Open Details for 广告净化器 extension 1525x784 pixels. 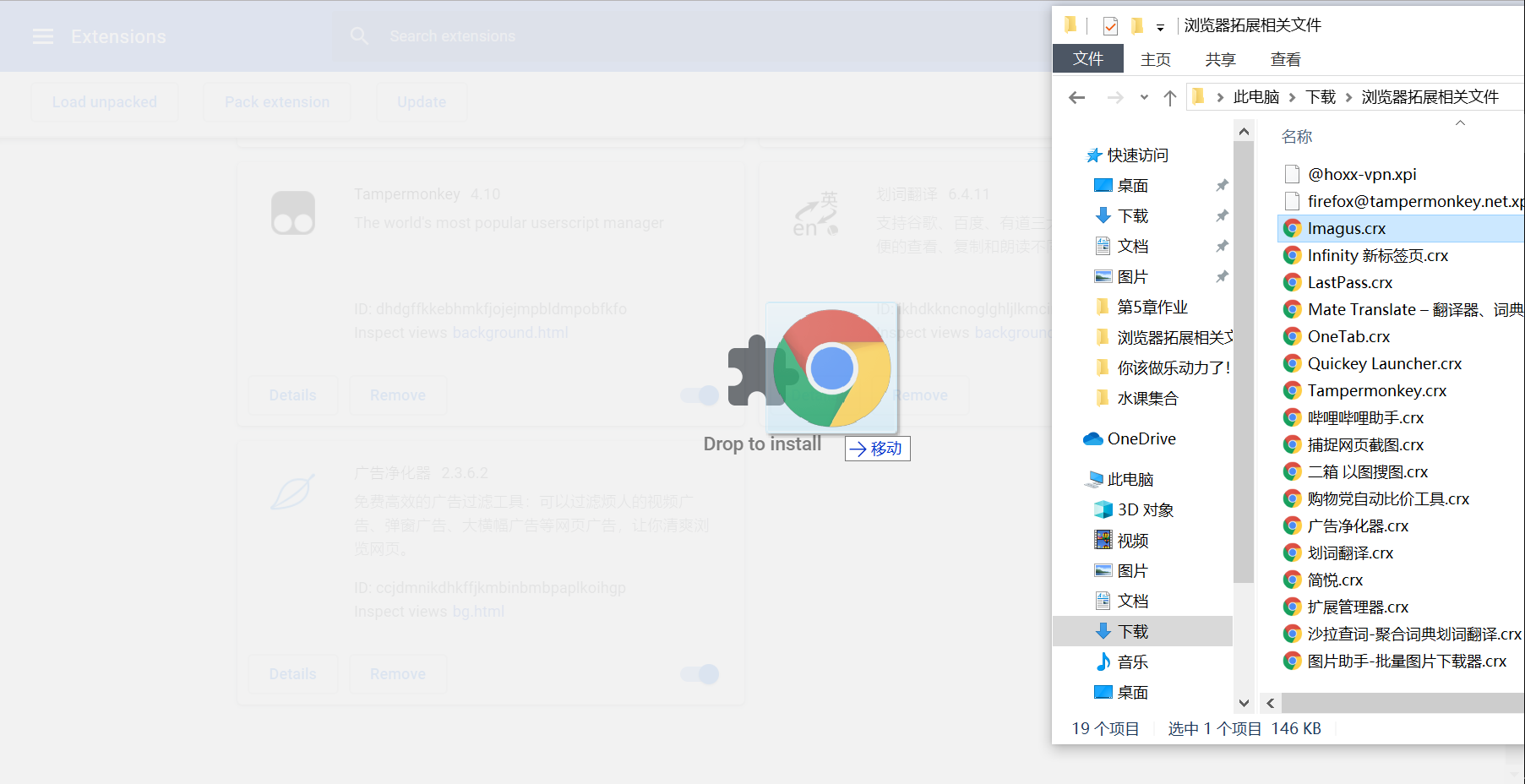292,674
